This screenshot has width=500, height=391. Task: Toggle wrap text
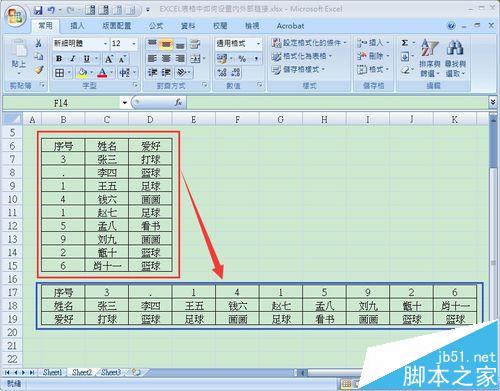[x=195, y=44]
